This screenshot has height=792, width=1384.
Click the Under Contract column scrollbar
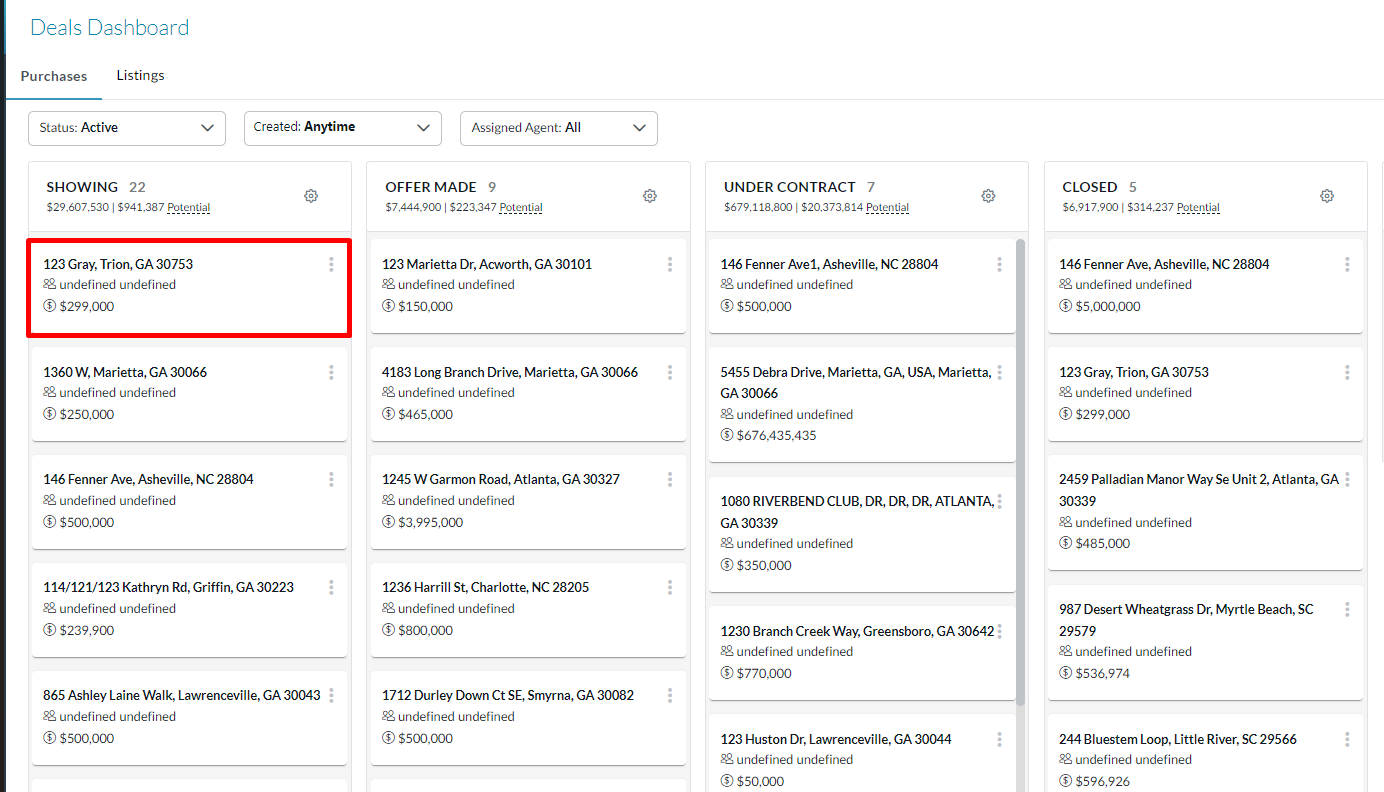(x=1021, y=470)
